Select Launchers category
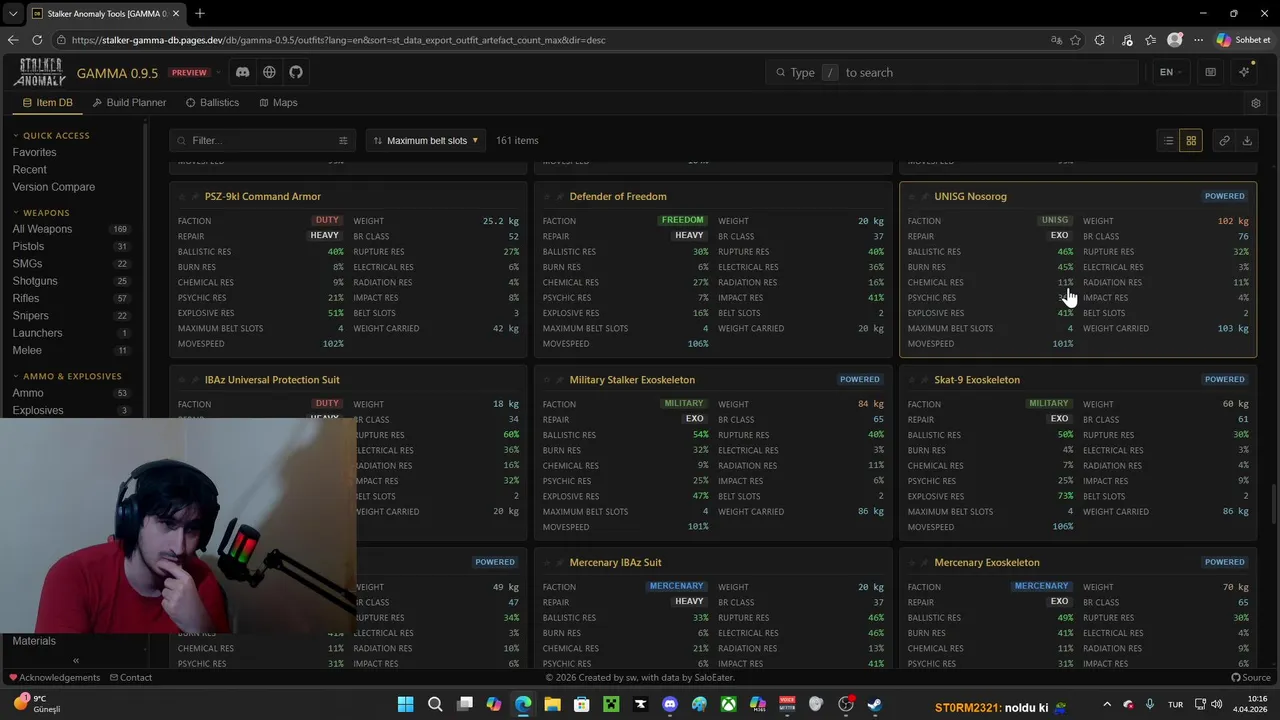 coord(70,333)
